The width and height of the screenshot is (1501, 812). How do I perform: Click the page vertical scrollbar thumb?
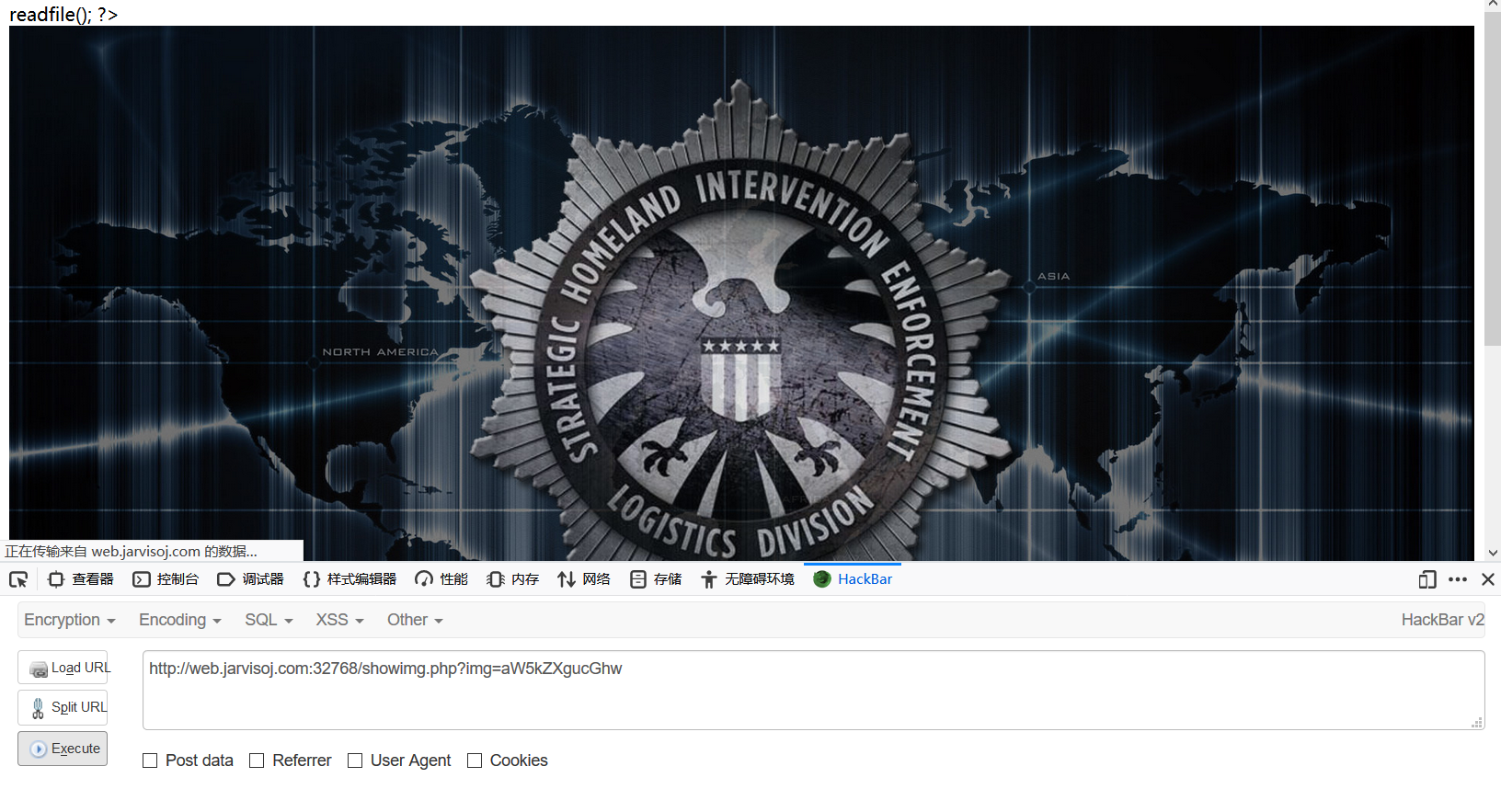(x=1493, y=179)
